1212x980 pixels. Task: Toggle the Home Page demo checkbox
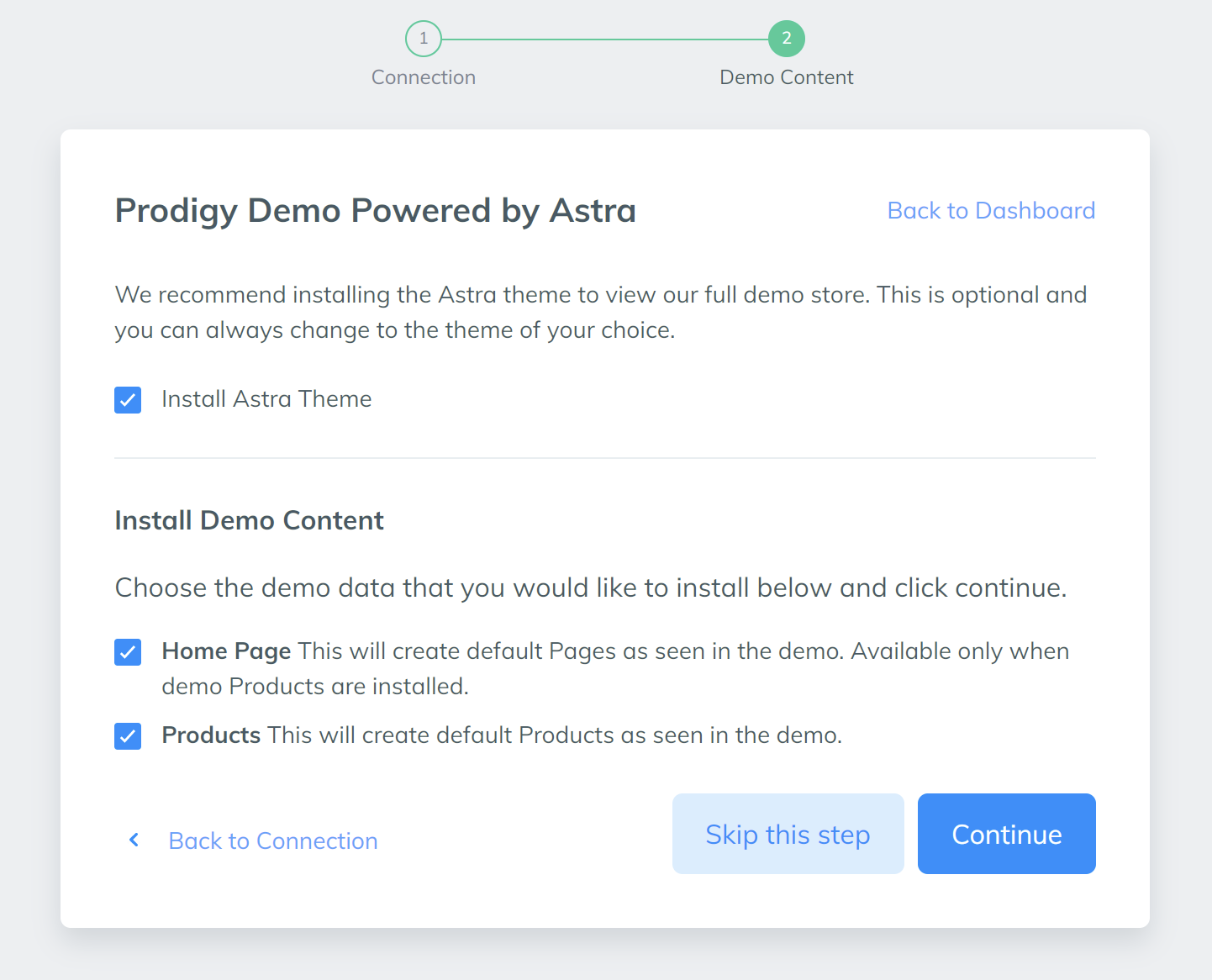pos(128,652)
